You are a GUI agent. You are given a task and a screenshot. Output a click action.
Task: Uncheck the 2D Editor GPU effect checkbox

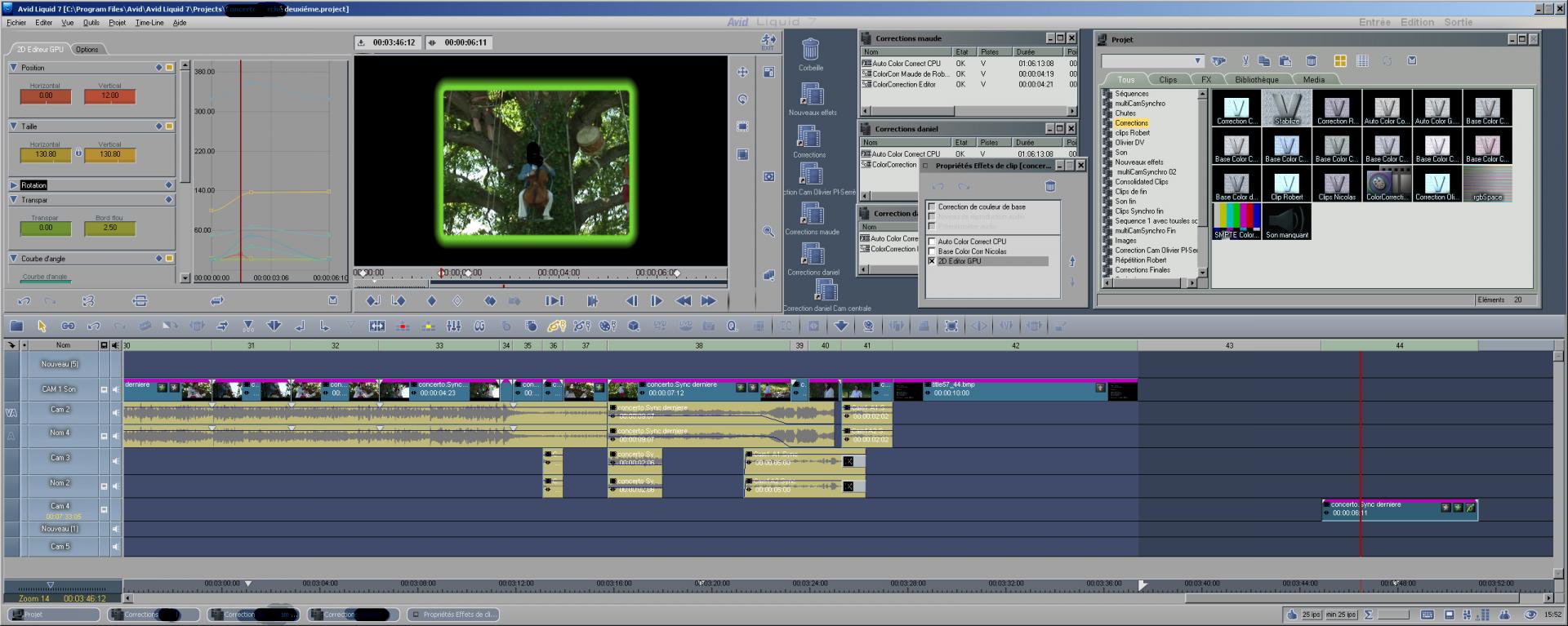pyautogui.click(x=932, y=261)
